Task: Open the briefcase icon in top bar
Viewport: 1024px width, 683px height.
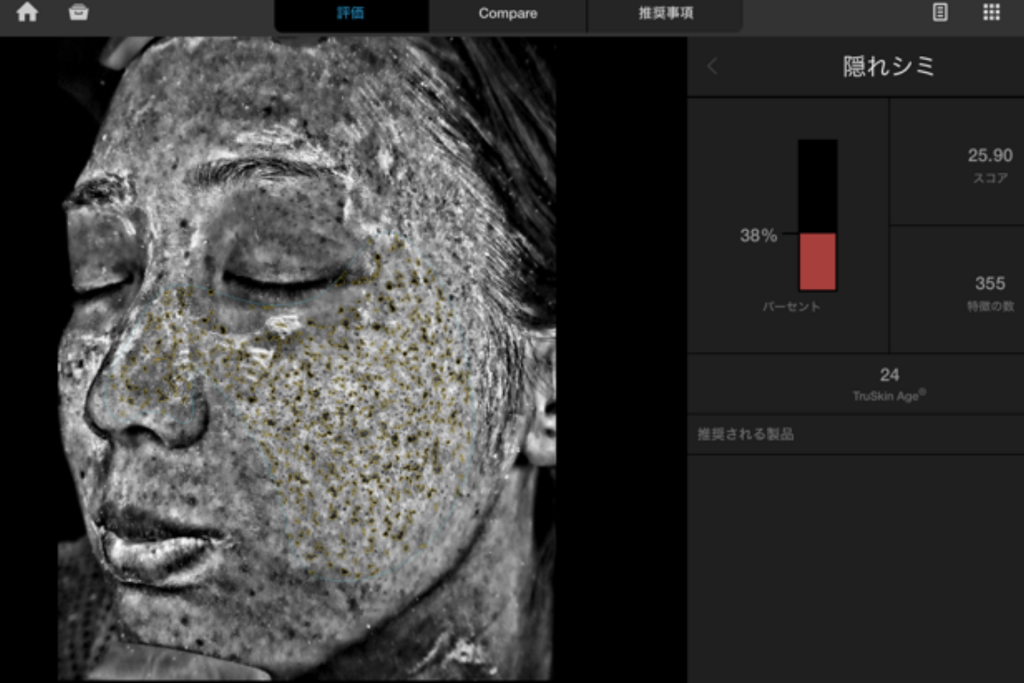Action: pos(78,13)
